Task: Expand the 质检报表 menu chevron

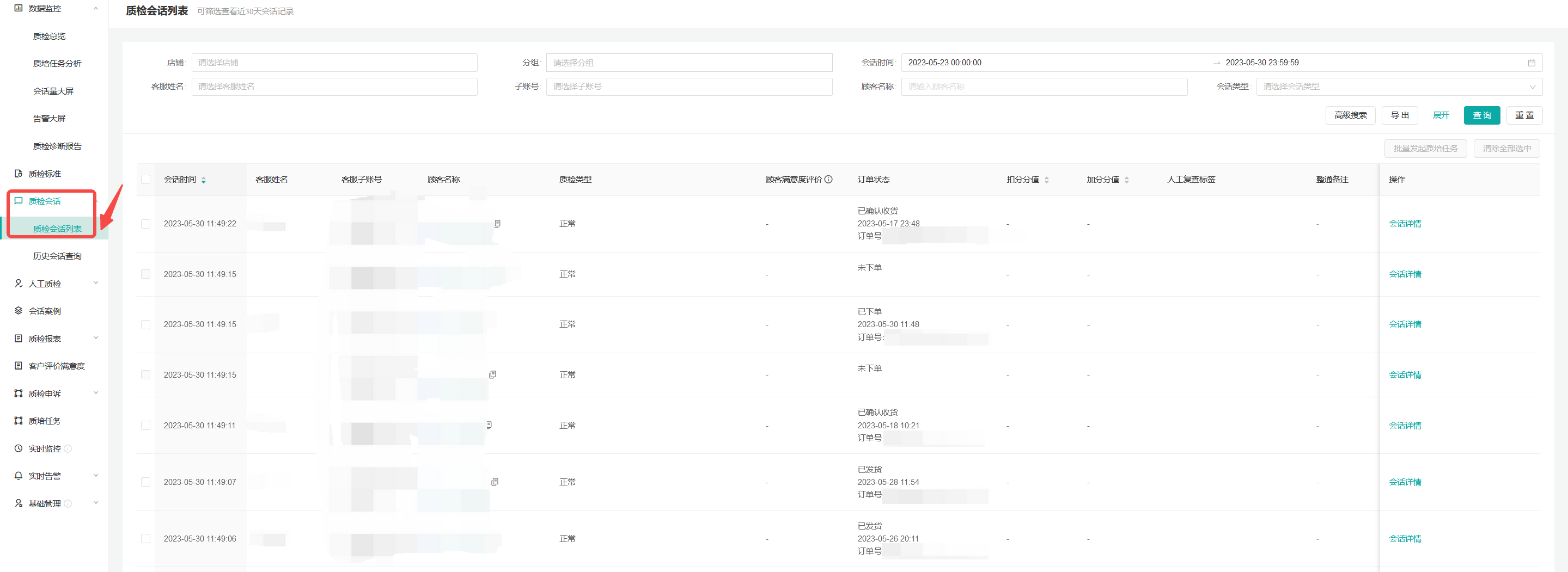Action: (95, 339)
